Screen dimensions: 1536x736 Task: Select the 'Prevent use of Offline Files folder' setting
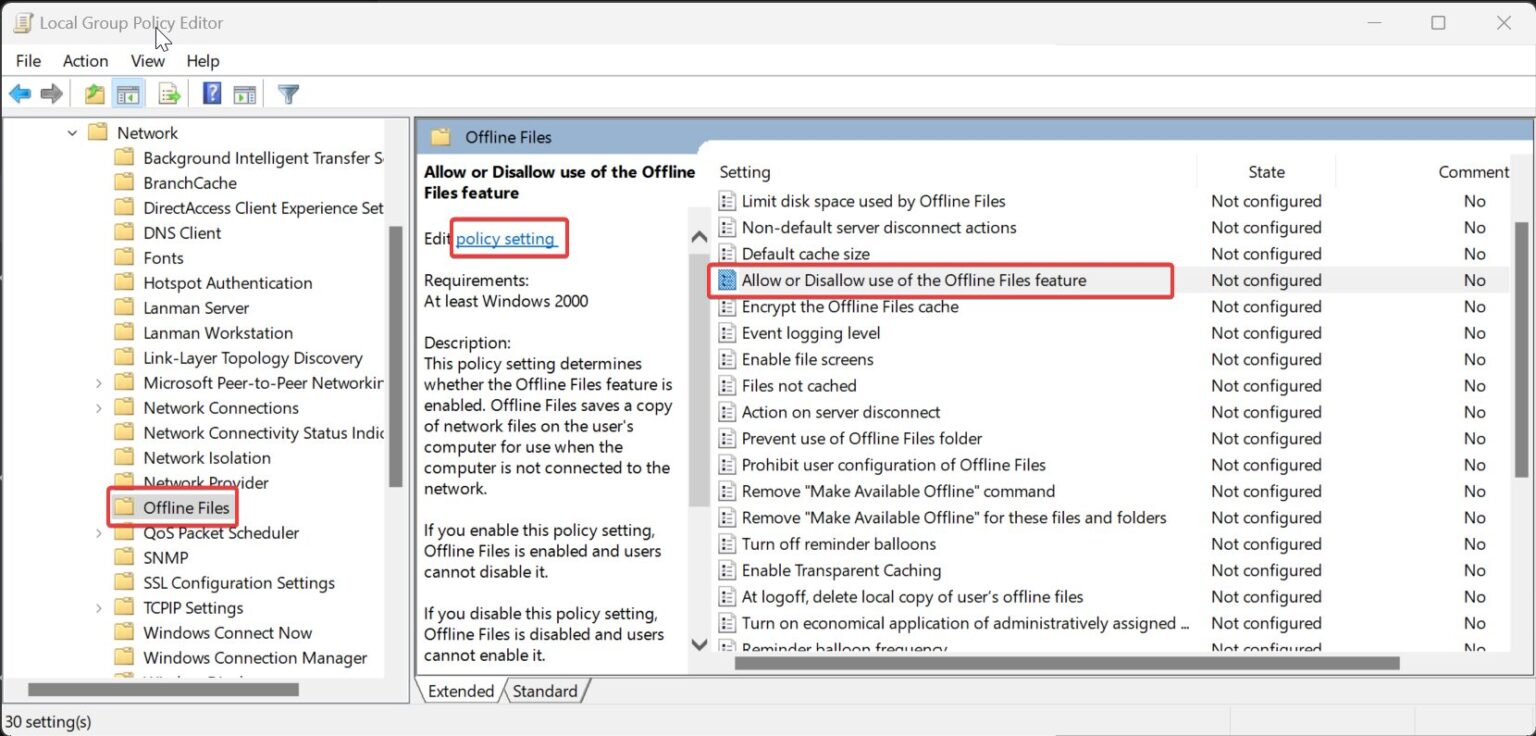(x=860, y=438)
